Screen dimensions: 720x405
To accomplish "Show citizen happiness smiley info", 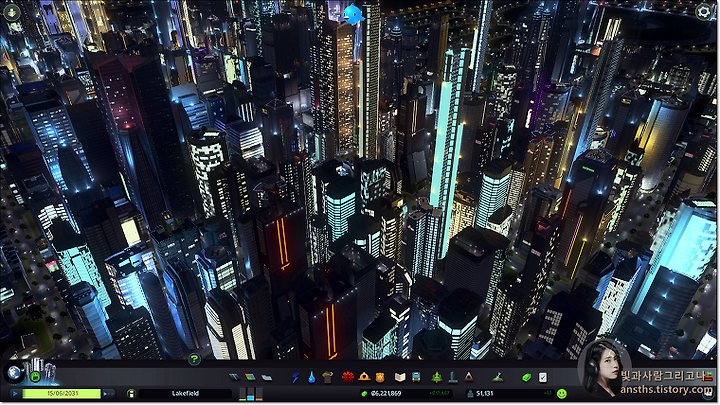I will point(562,394).
